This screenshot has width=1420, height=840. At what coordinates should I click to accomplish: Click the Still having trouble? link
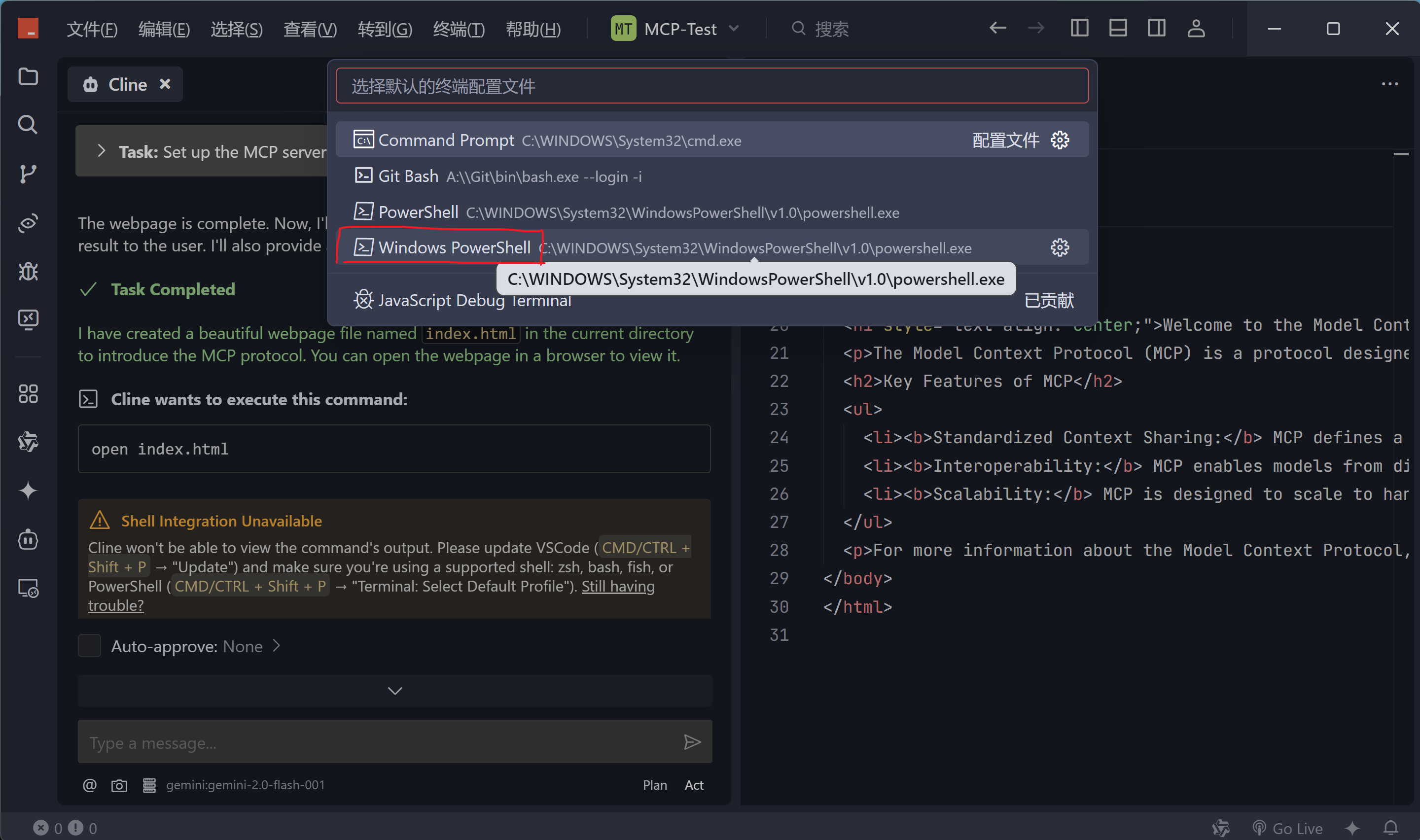pos(617,587)
